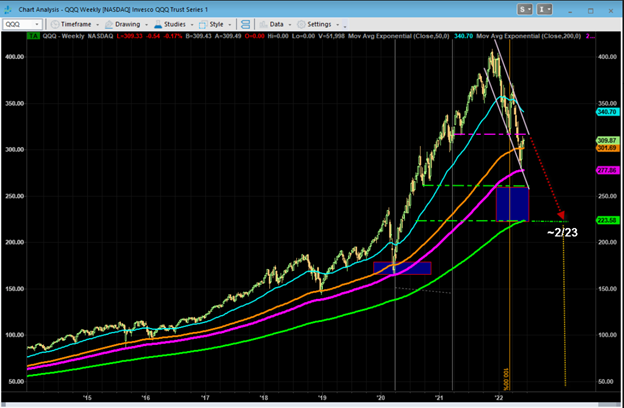Click the Settings gear icon

301,23
